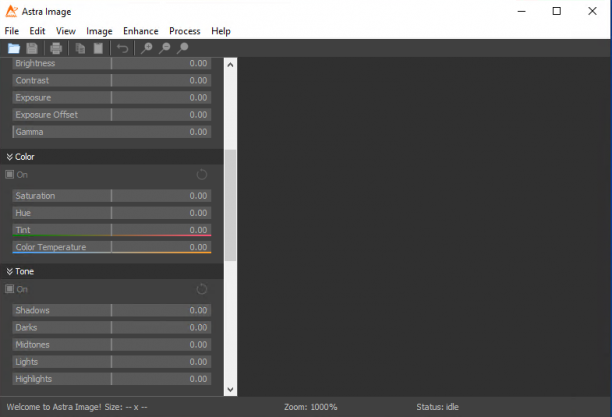Click the Exposure Offset slider
Screen dimensions: 612x417
point(112,115)
